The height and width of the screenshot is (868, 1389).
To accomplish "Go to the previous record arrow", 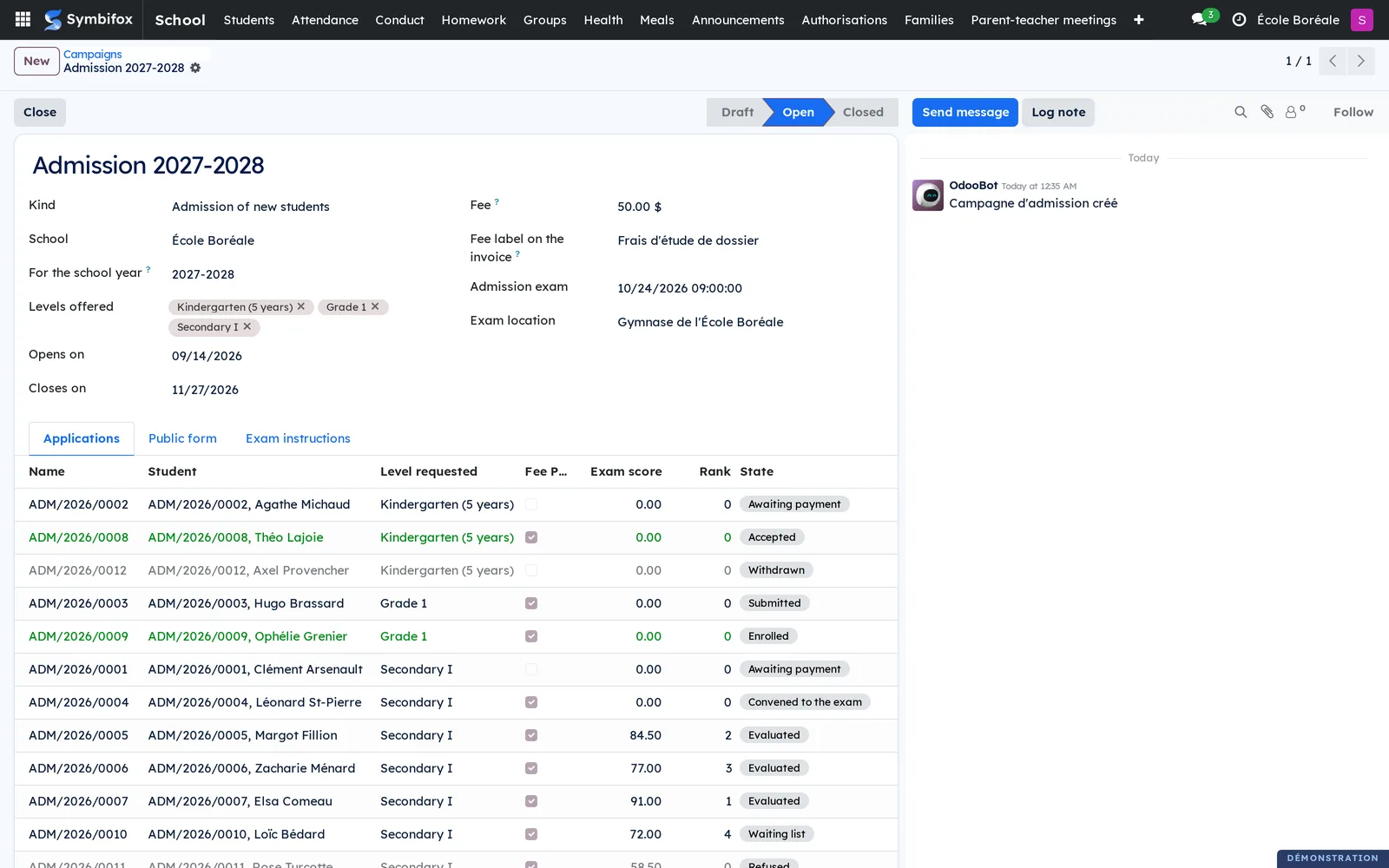I will (1332, 61).
